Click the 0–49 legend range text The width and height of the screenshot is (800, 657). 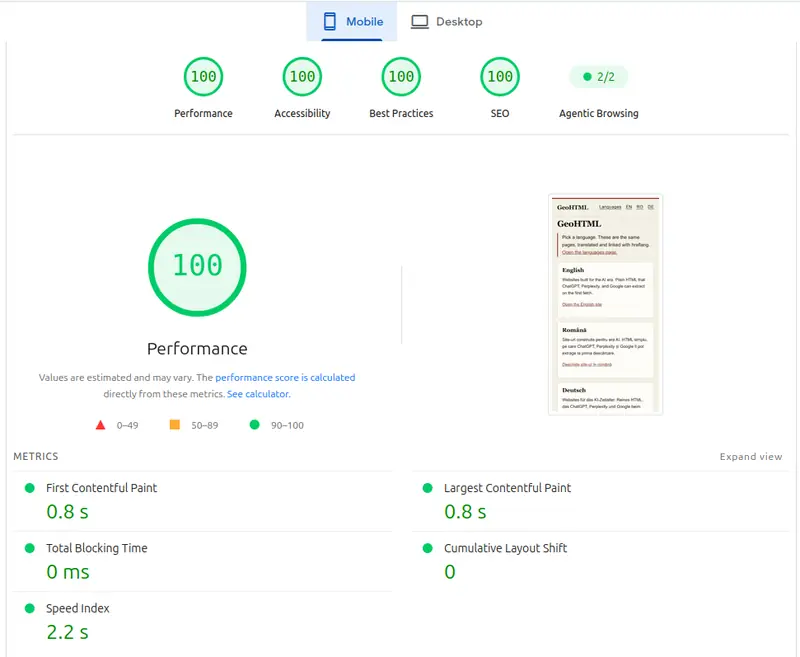[127, 425]
